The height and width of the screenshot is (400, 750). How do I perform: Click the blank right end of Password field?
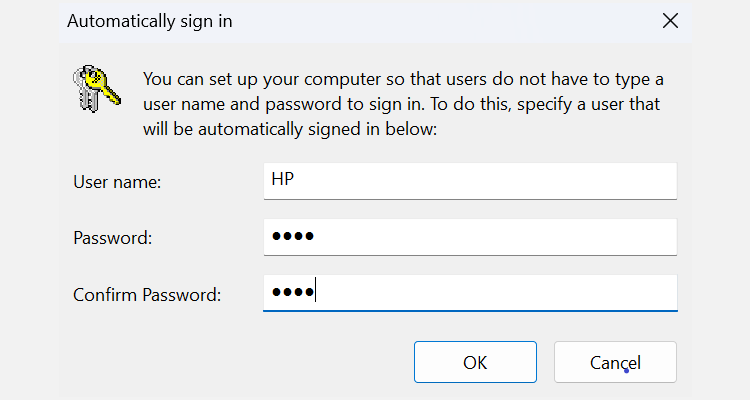[620, 237]
